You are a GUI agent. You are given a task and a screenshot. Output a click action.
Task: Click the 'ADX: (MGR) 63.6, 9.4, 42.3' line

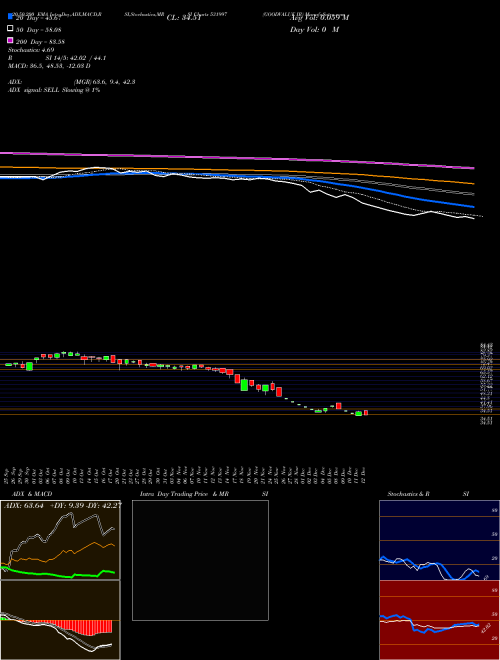(x=72, y=82)
